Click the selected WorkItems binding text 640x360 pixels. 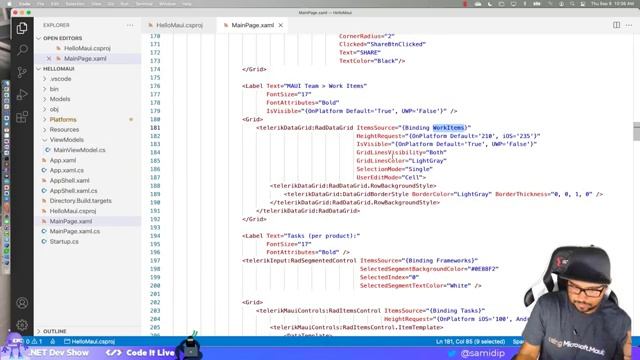pyautogui.click(x=449, y=128)
